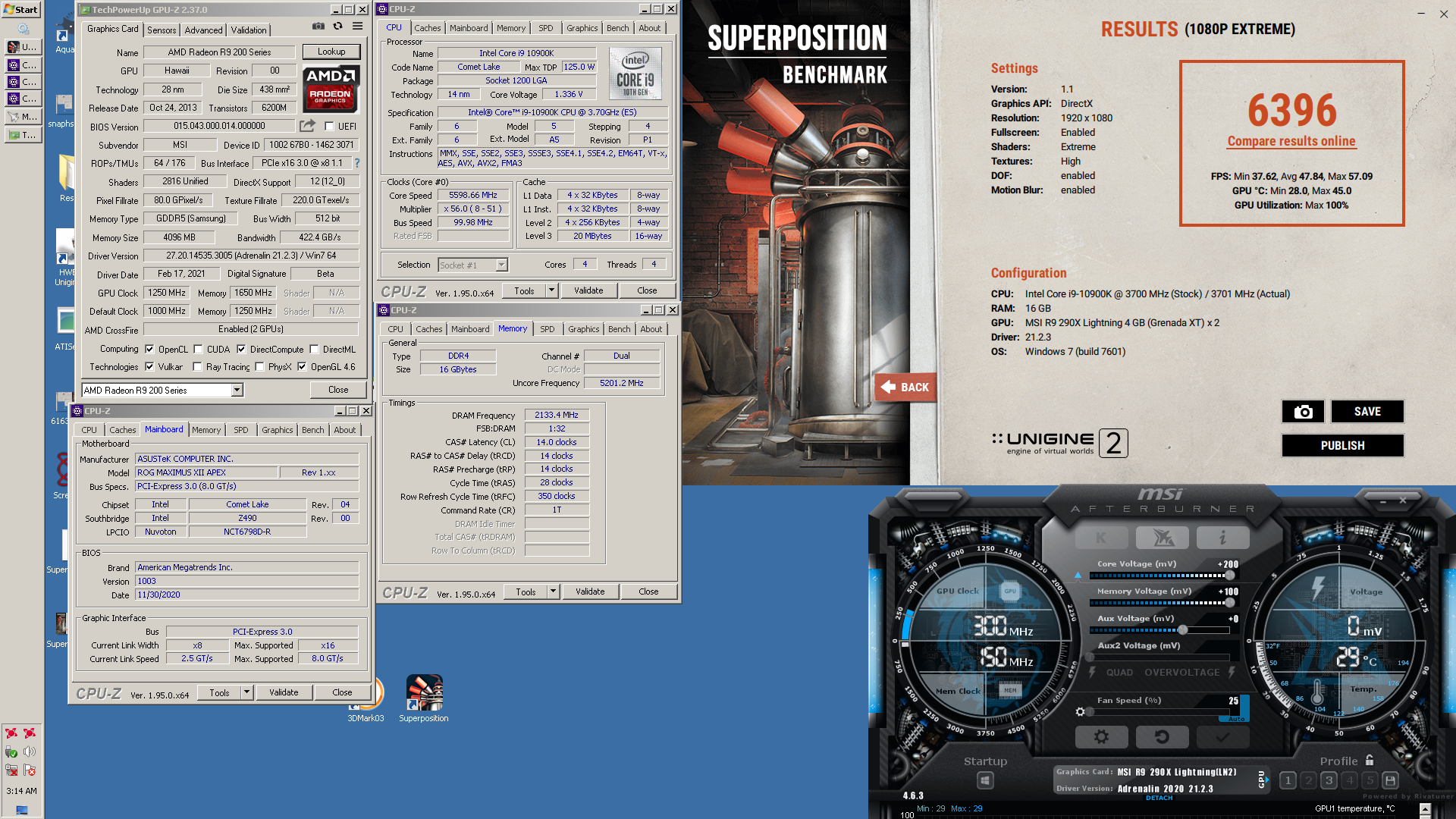Toggle the DirectML checkbox

(314, 350)
